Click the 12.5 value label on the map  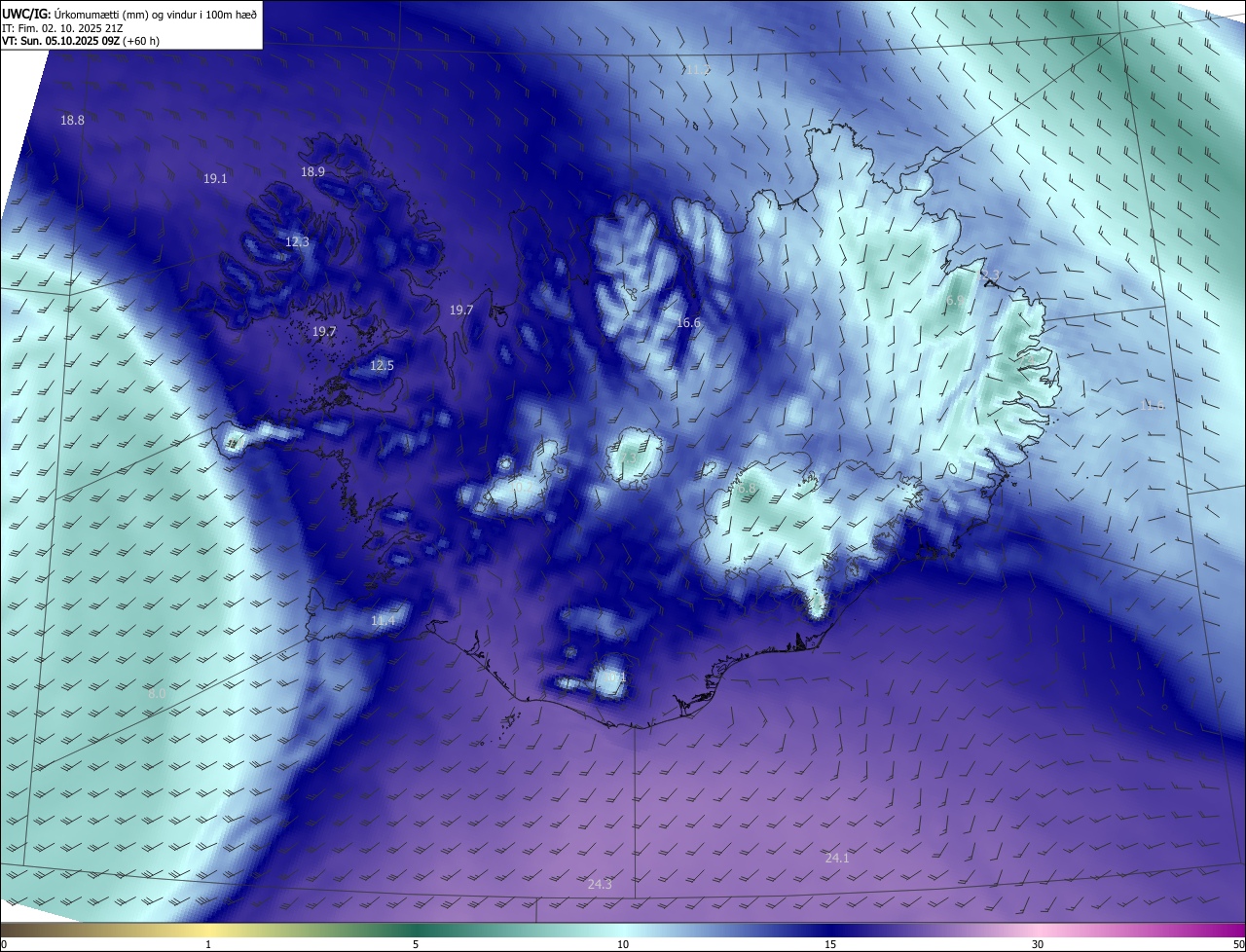pos(382,366)
